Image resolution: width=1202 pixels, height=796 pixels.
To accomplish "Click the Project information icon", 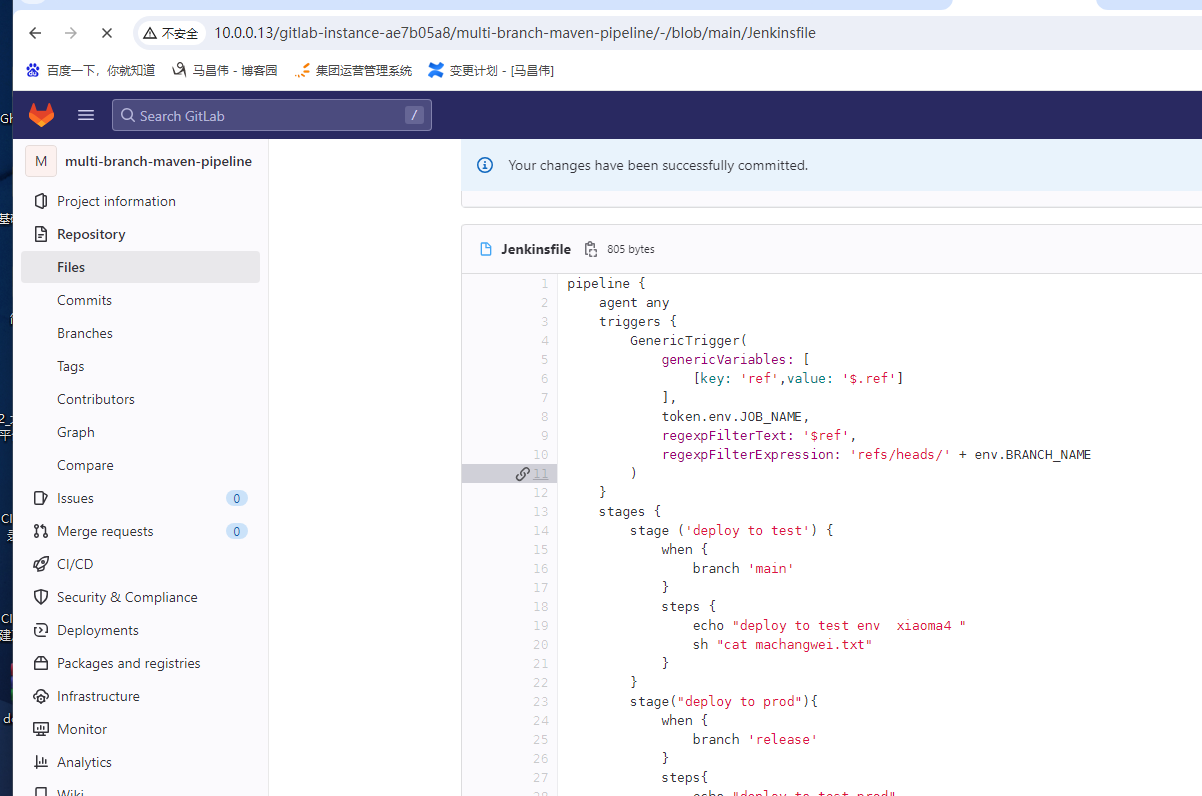I will [x=41, y=201].
